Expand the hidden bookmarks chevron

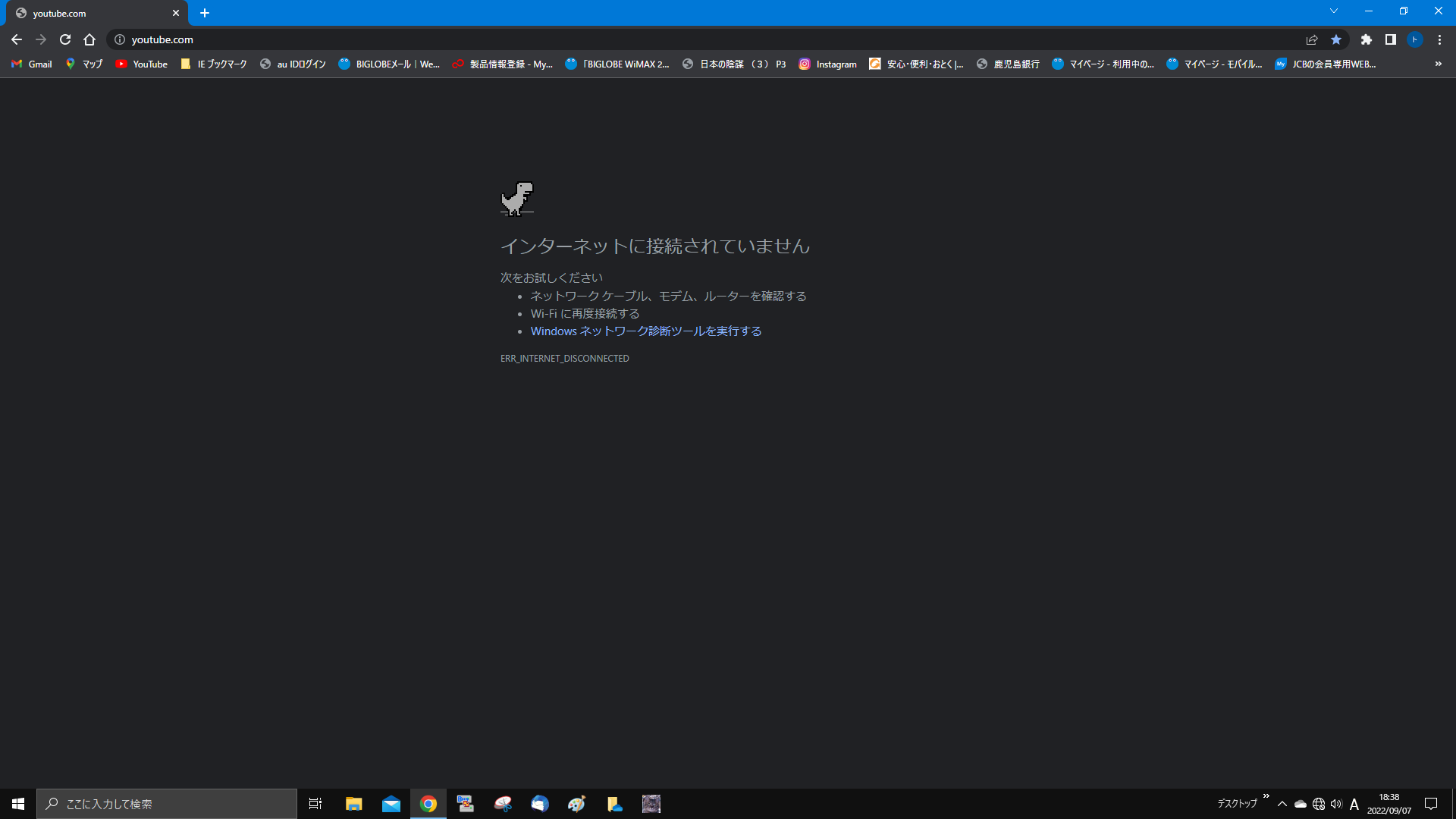pyautogui.click(x=1439, y=64)
